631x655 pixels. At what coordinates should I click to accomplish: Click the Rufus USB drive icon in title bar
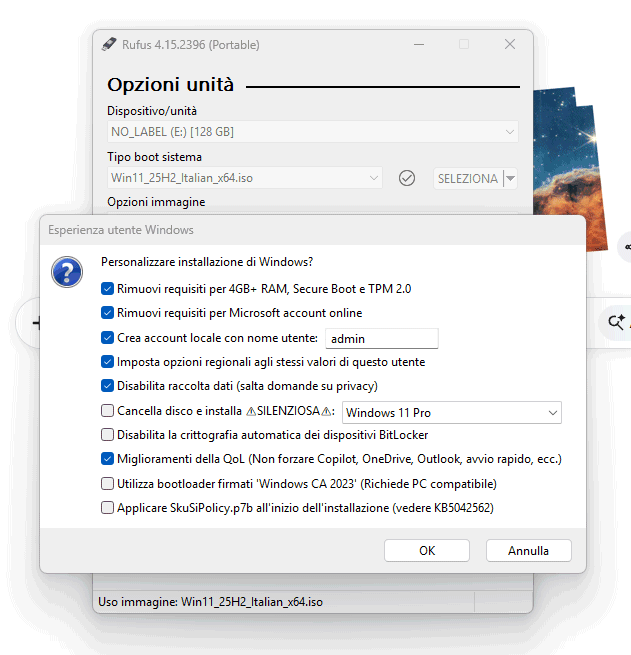pyautogui.click(x=109, y=44)
